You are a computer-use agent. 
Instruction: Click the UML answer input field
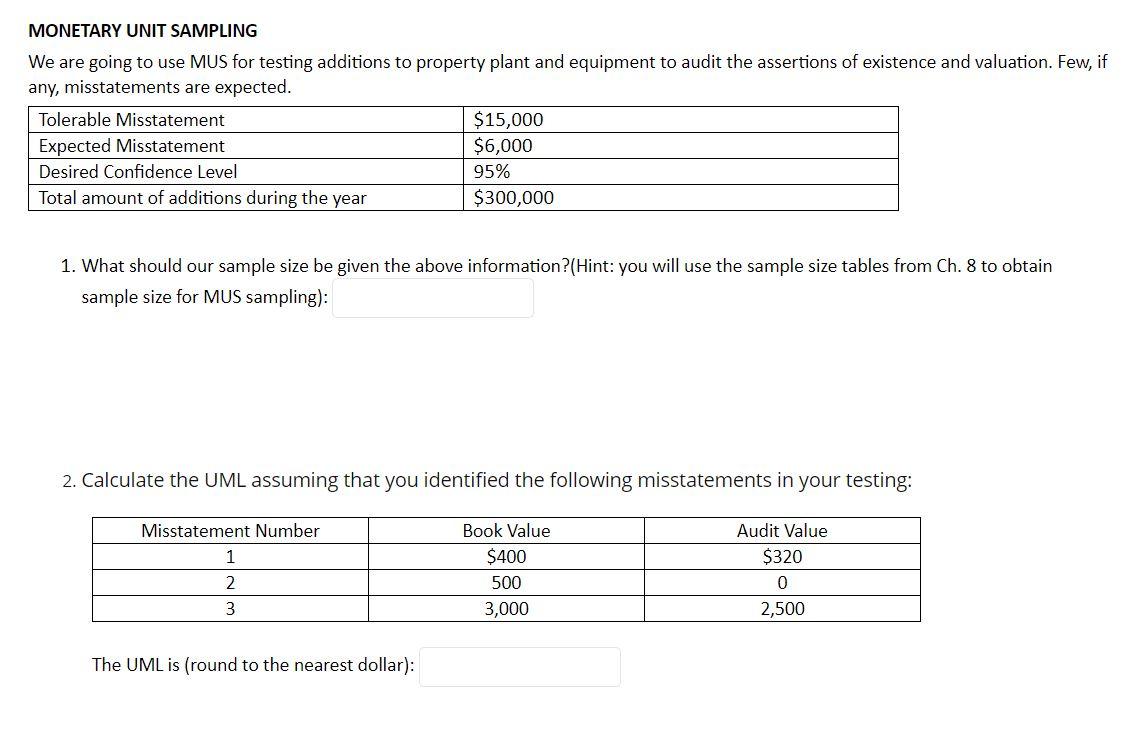(520, 665)
